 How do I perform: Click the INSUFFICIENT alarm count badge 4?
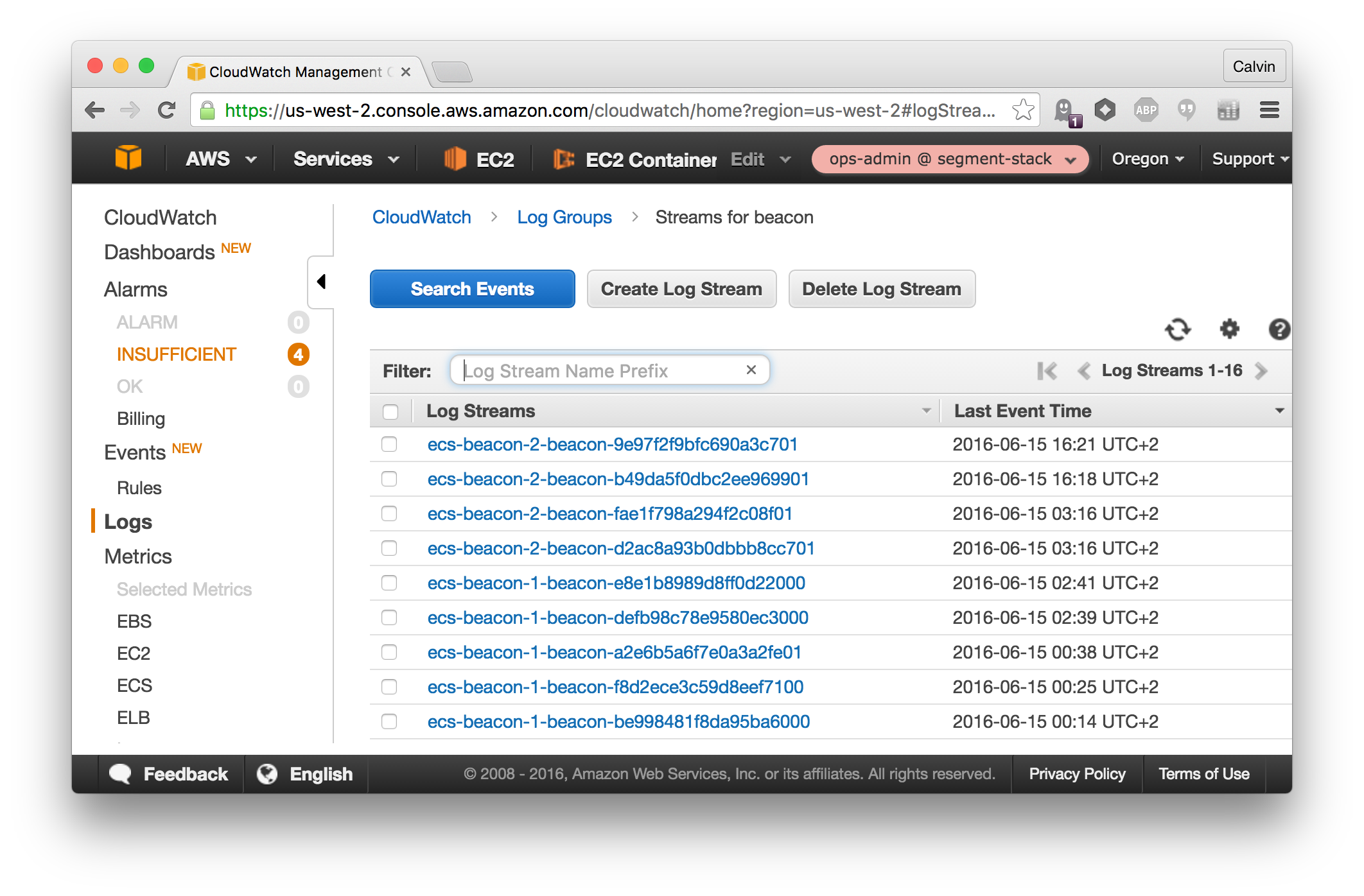click(x=298, y=354)
